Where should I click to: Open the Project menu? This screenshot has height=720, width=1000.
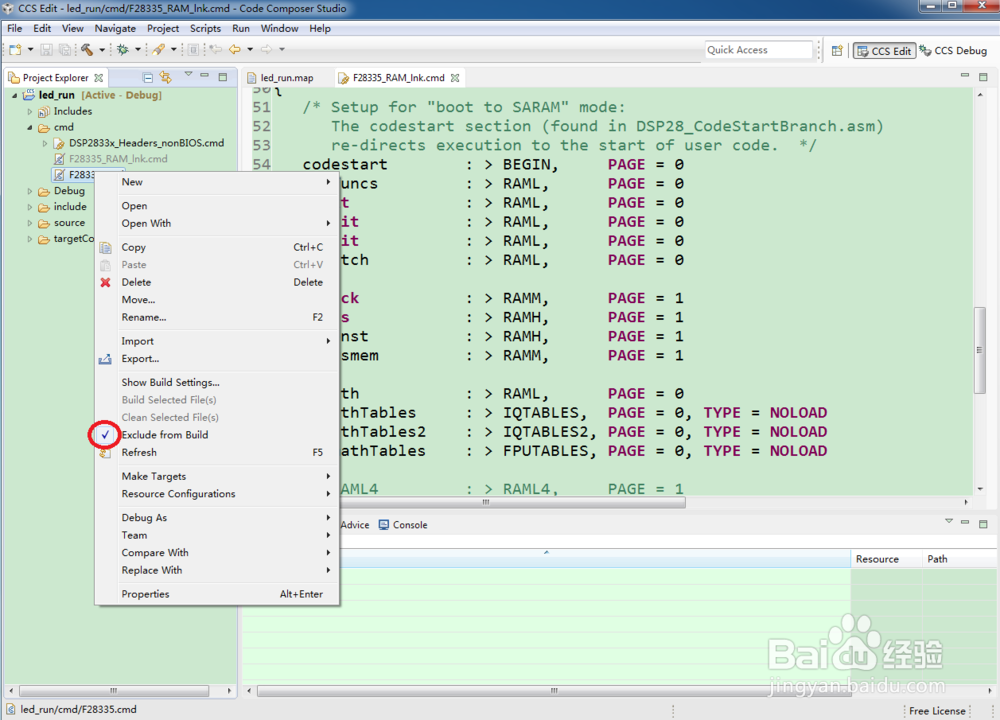pyautogui.click(x=163, y=29)
